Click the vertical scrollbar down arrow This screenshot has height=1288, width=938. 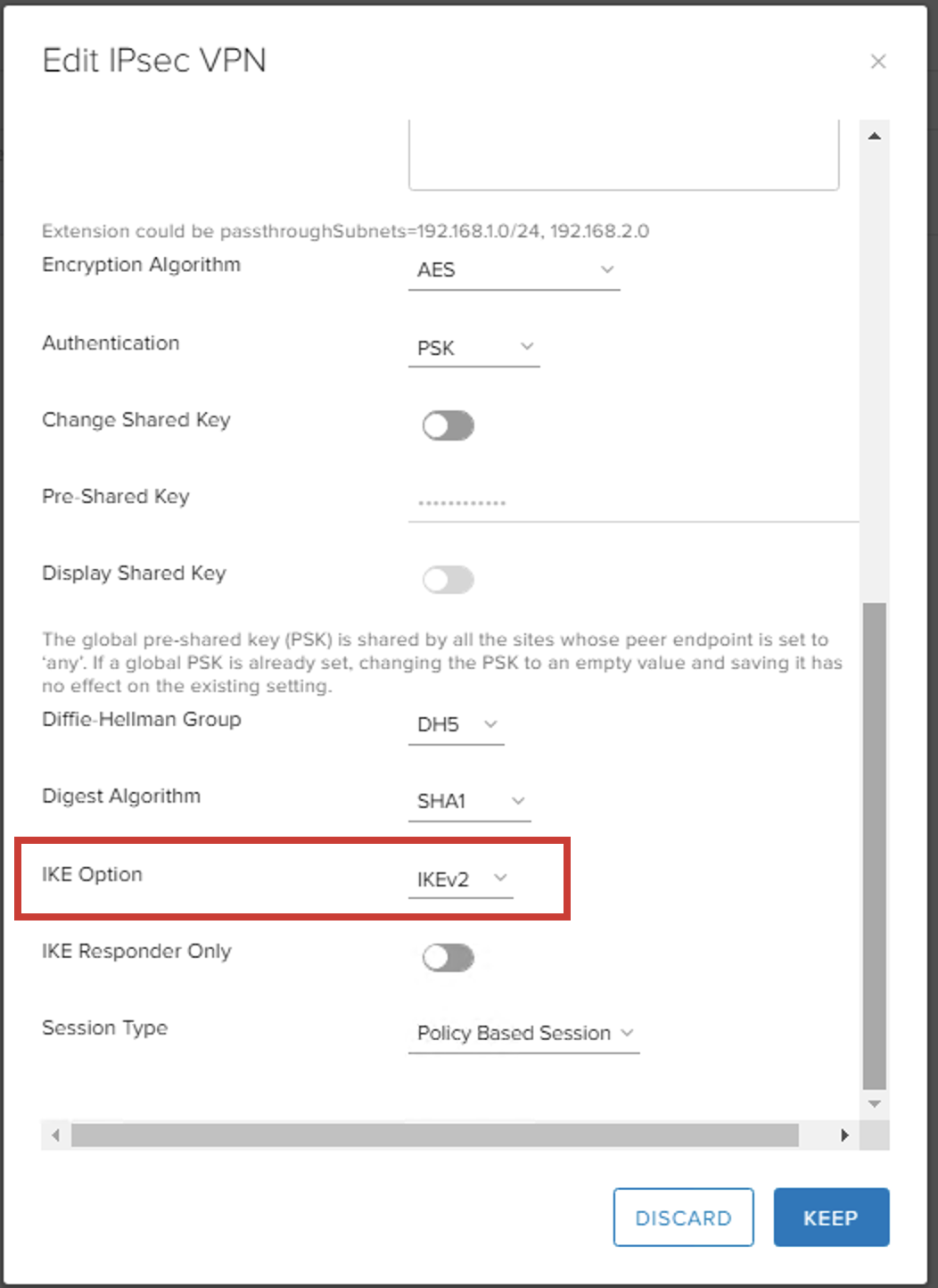click(875, 1103)
